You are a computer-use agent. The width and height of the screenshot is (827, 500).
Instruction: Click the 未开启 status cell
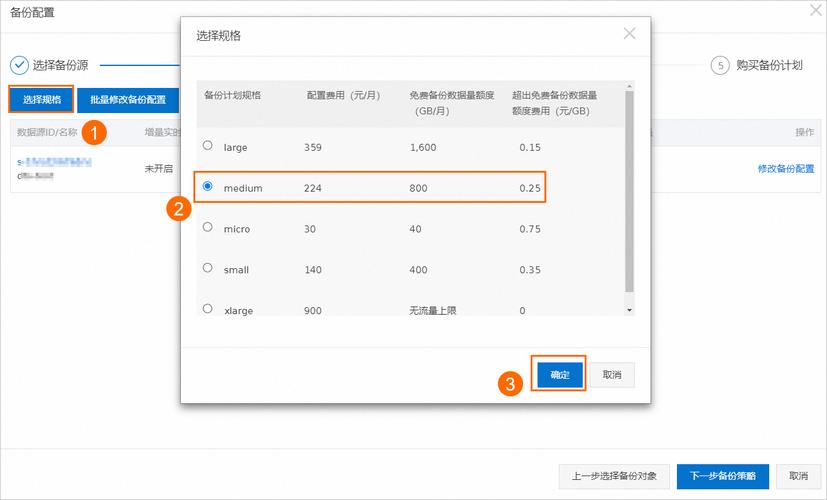[x=159, y=169]
